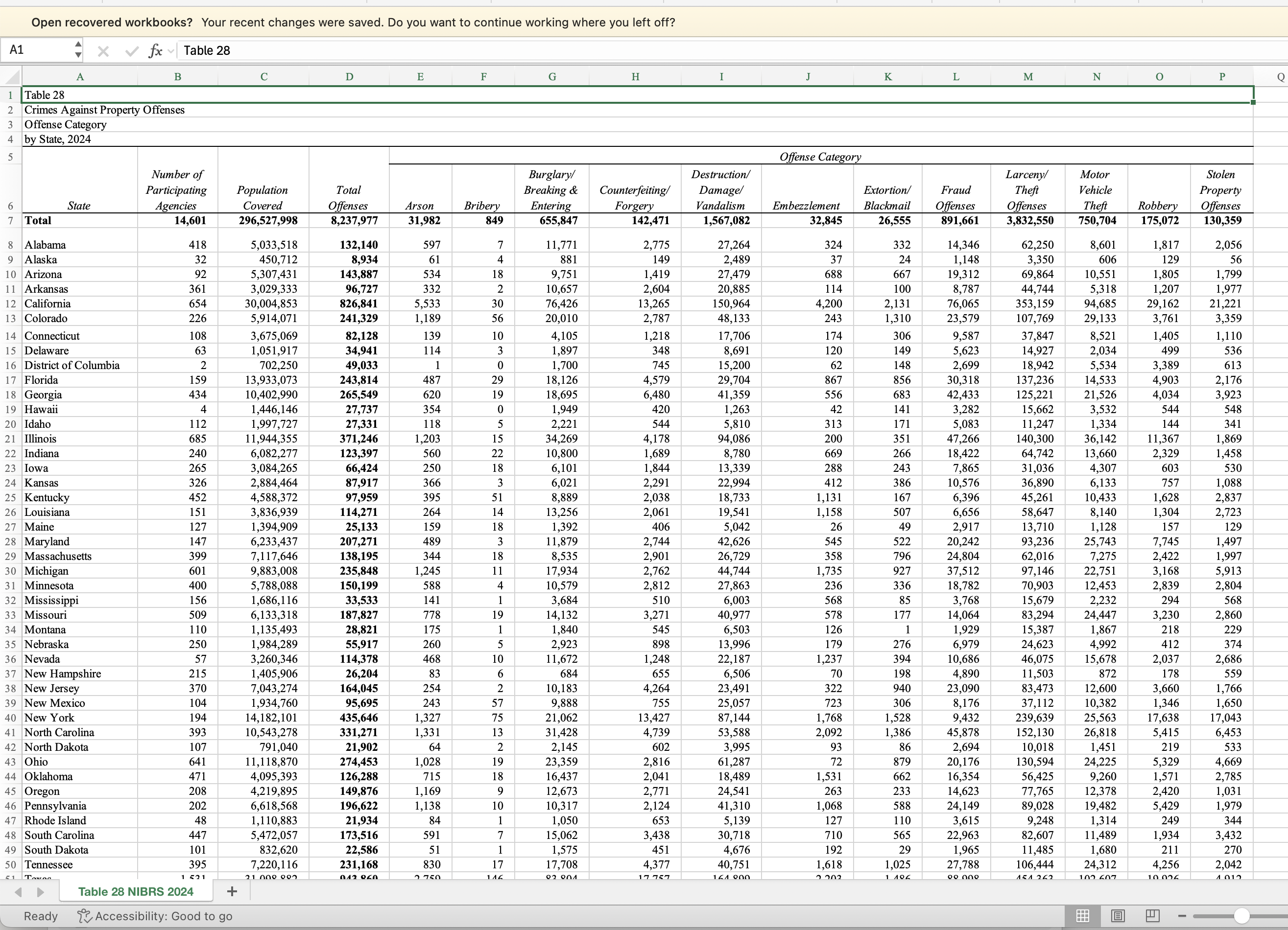Click the confirm entry checkmark icon
1288x930 pixels.
pyautogui.click(x=132, y=51)
